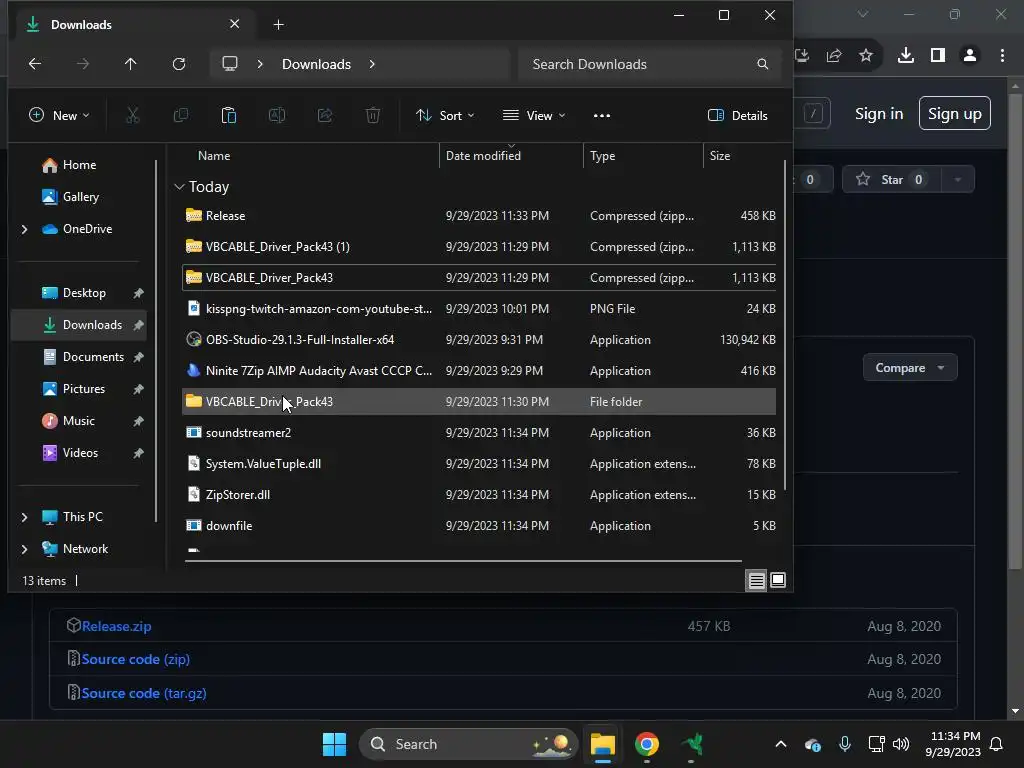
Task: Click the Share icon in Explorer toolbar
Action: tap(325, 116)
